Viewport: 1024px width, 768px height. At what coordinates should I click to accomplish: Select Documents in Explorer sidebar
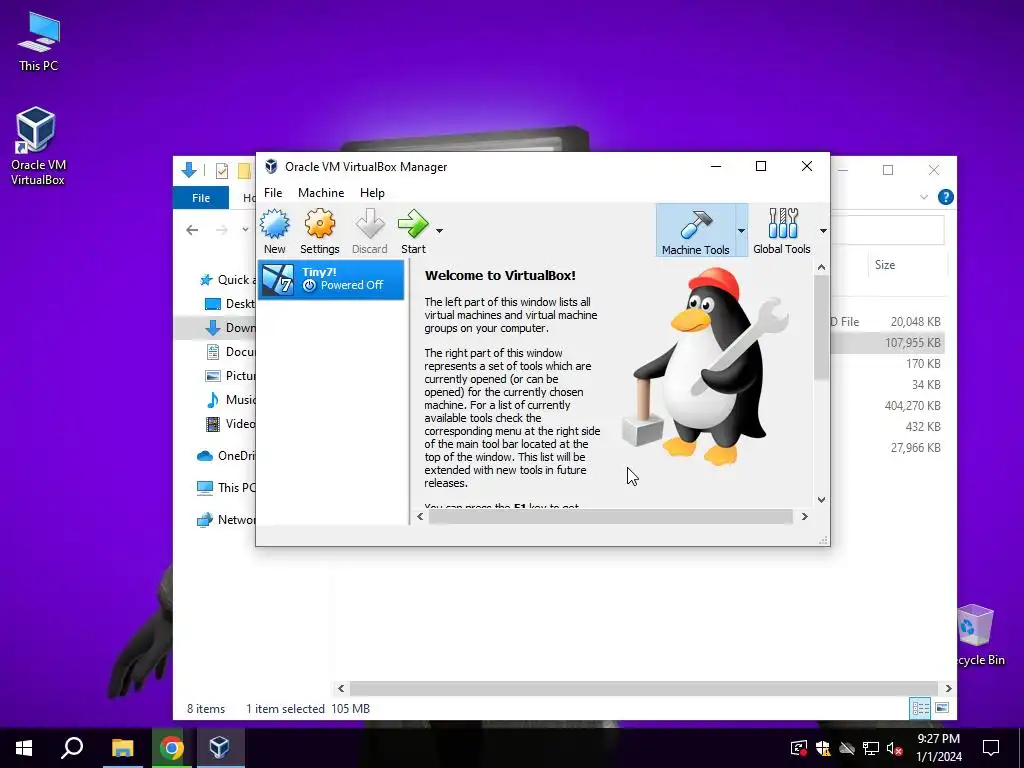tap(231, 352)
